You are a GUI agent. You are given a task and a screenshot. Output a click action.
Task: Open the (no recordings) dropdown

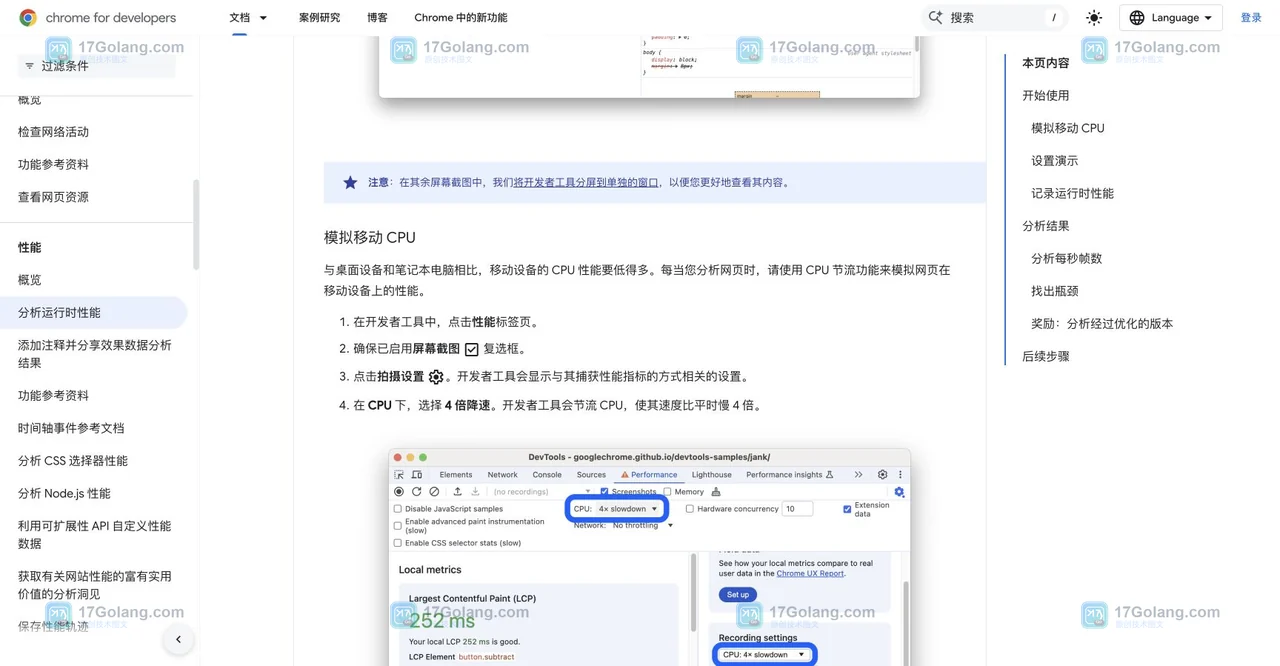[541, 492]
